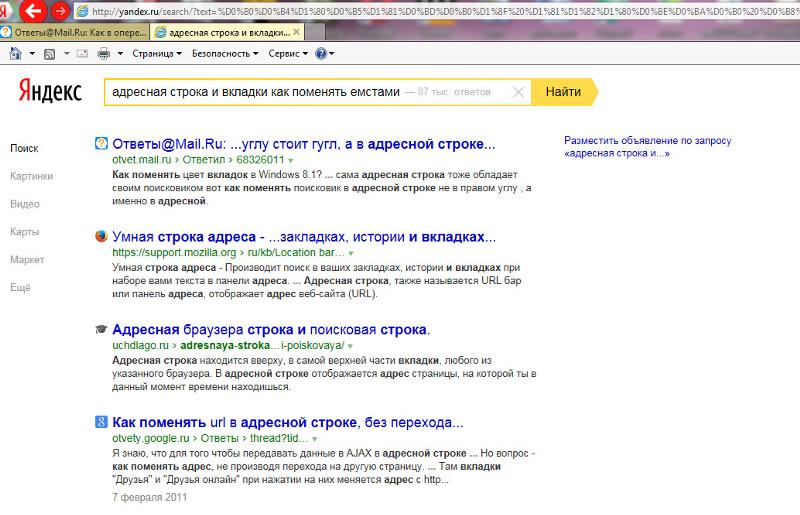This screenshot has height=515, width=800.
Task: Expand the arrow after 'Location bar…'
Action: [x=351, y=253]
